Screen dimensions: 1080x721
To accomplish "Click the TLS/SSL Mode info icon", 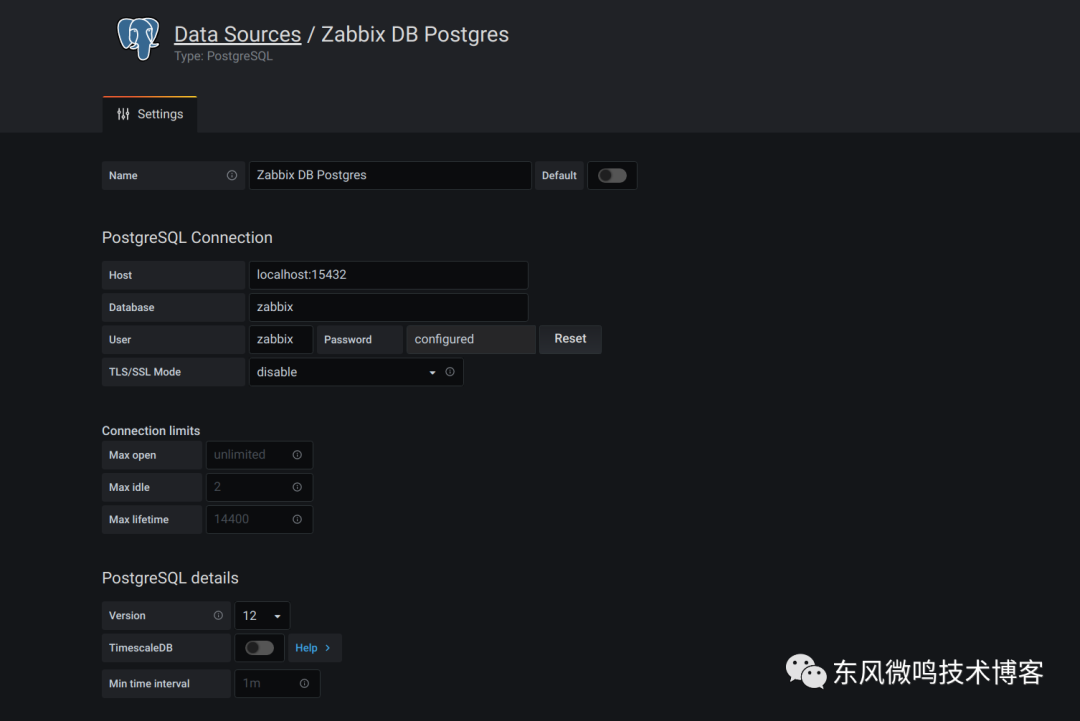I will tap(450, 372).
